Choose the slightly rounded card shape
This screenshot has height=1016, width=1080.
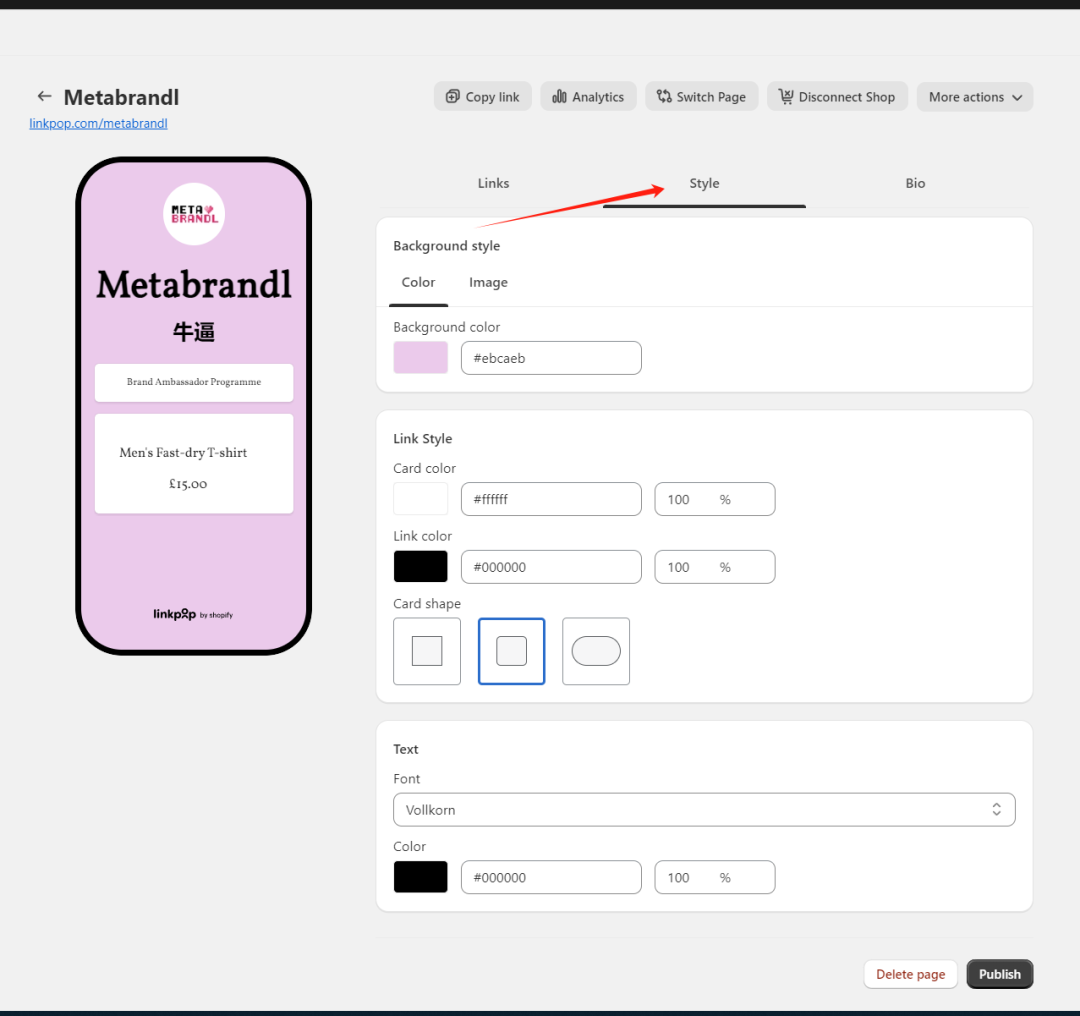[512, 651]
